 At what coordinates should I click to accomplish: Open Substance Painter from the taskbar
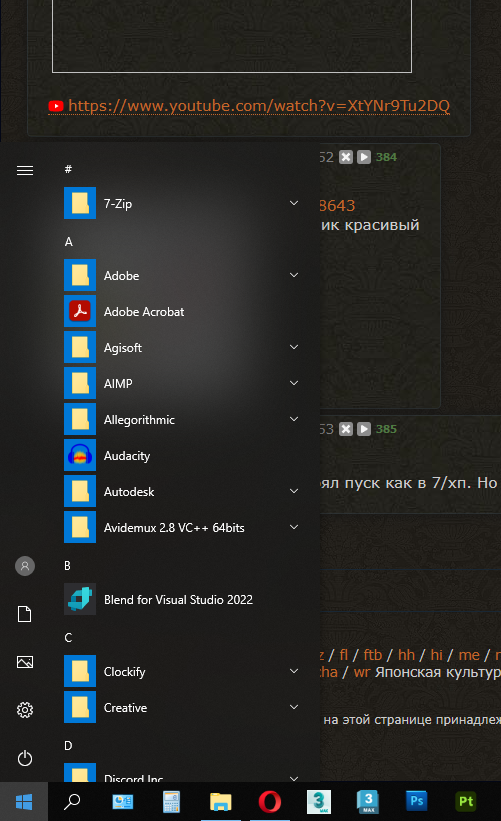click(466, 801)
